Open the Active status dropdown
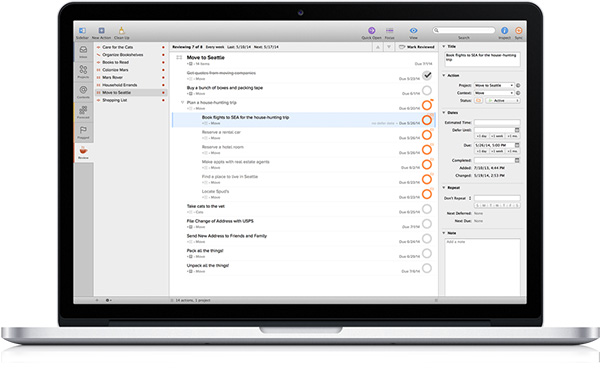 503,101
